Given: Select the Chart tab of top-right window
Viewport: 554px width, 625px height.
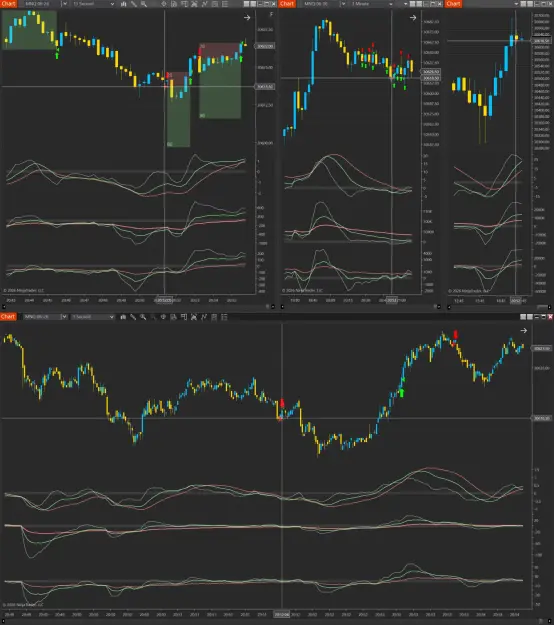Looking at the screenshot, I should [x=454, y=4].
